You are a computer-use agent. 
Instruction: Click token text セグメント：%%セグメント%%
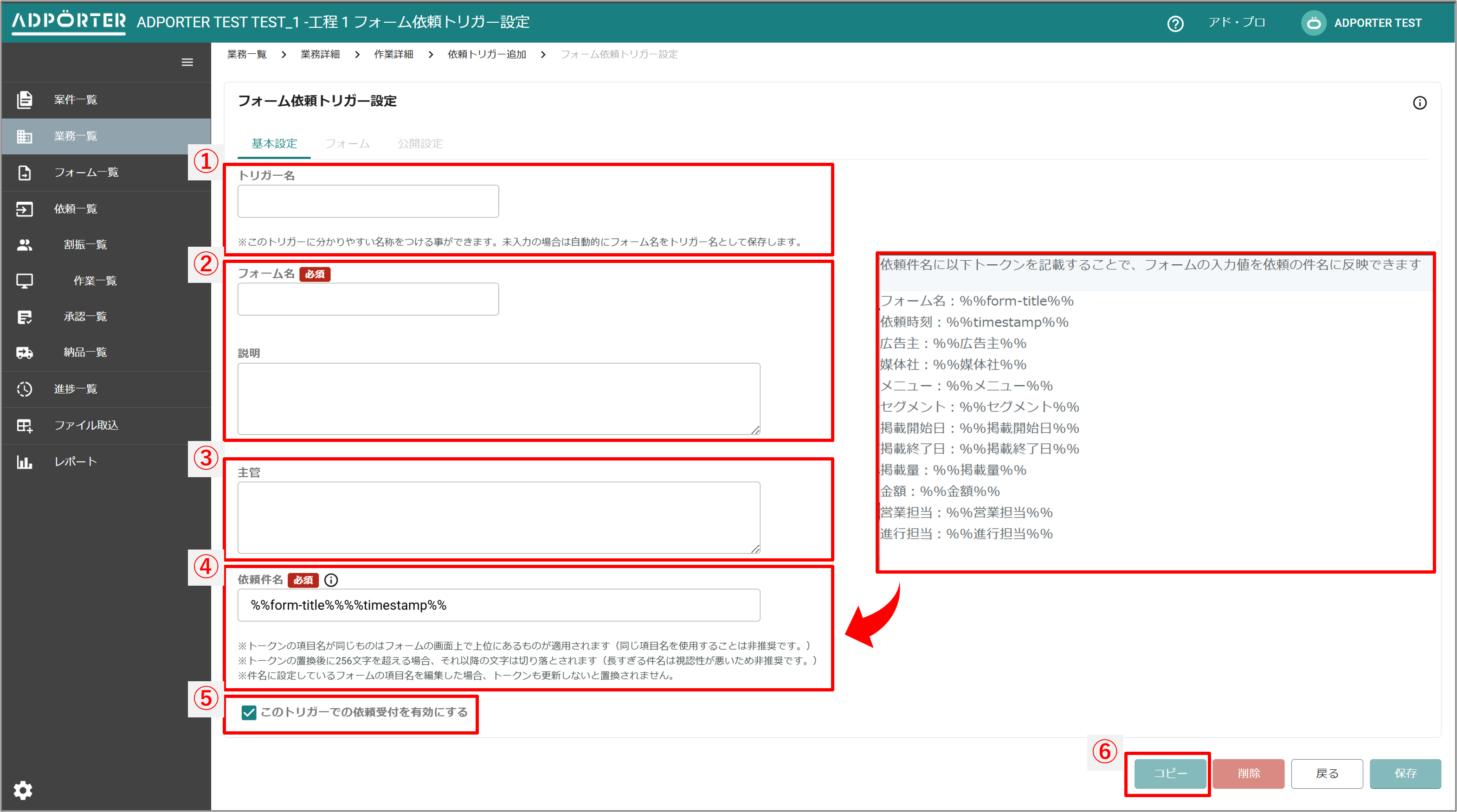point(980,407)
